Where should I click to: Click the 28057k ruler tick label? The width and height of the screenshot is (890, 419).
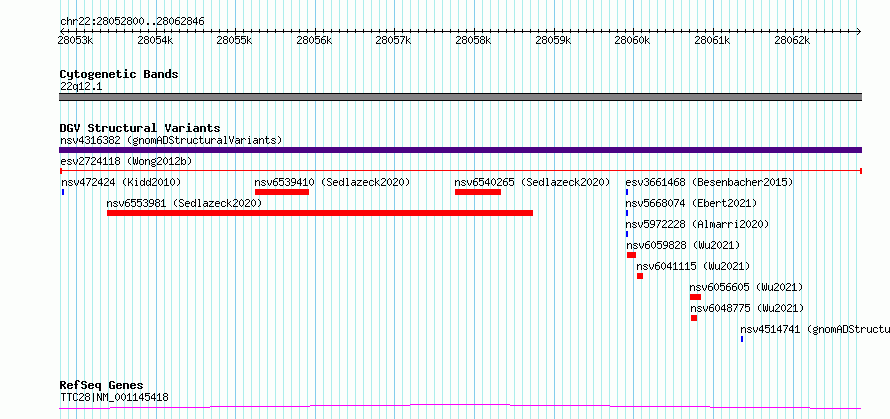pos(394,41)
